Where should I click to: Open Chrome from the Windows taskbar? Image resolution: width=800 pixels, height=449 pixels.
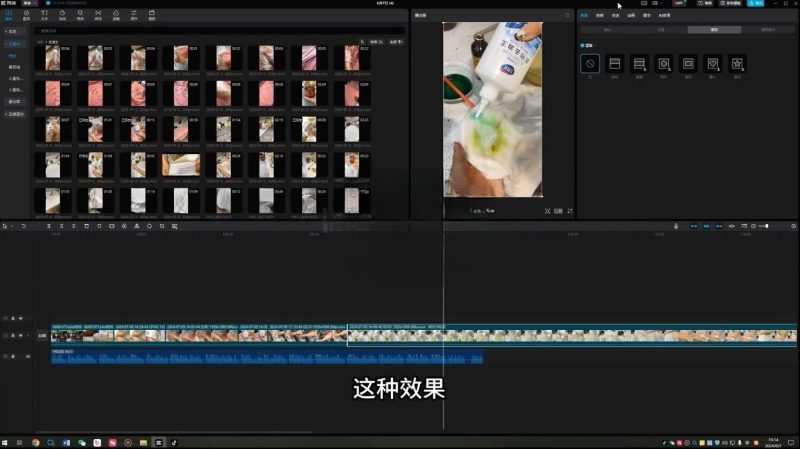click(x=35, y=442)
